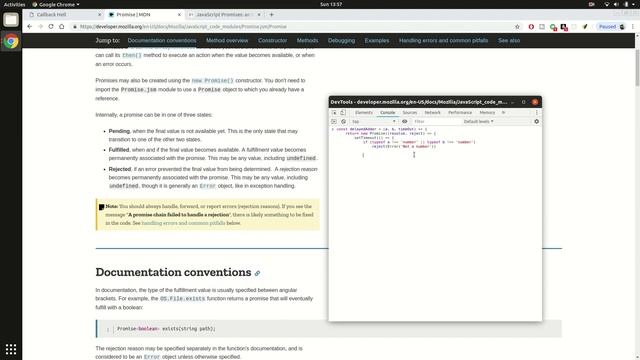This screenshot has width=640, height=360.
Task: Show Applications grid in dock
Action: click(11, 349)
